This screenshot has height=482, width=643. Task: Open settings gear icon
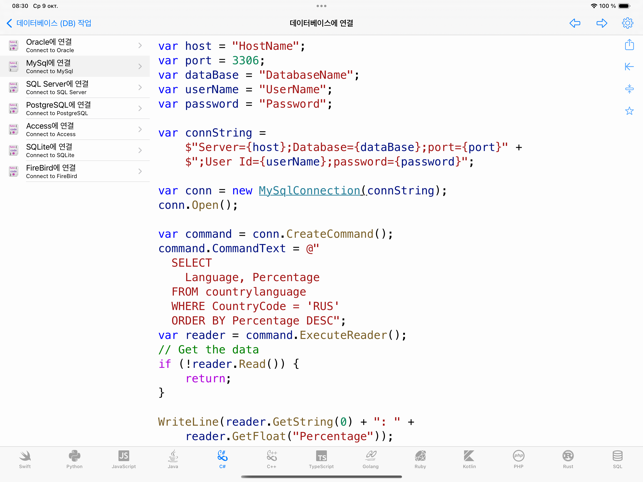click(627, 23)
